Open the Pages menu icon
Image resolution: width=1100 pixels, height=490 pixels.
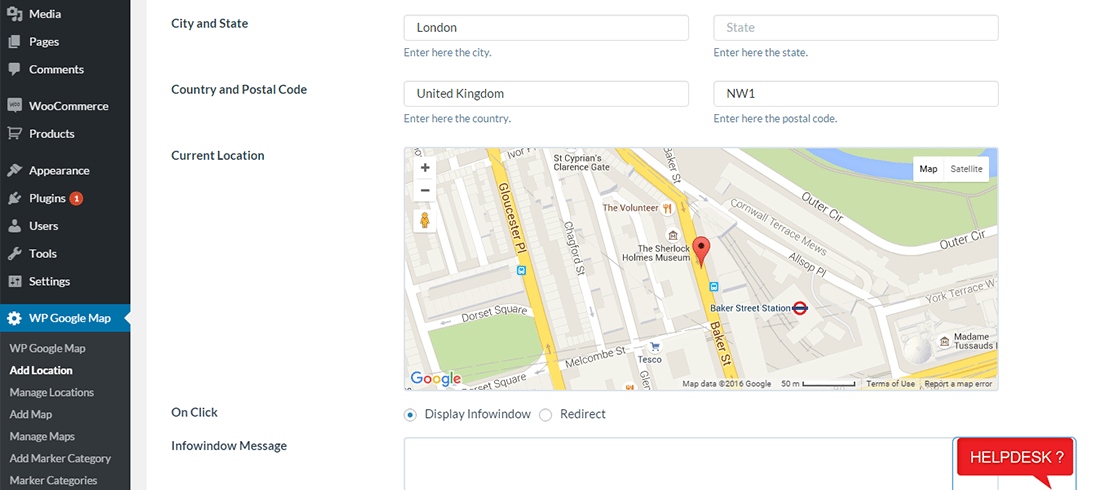(14, 42)
